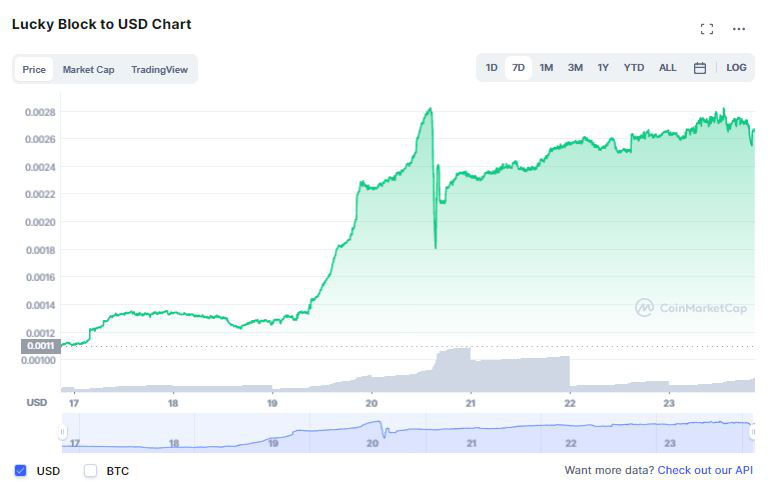Screen dimensions: 774x482
Task: Grab the left handle of range navigator
Action: point(62,432)
